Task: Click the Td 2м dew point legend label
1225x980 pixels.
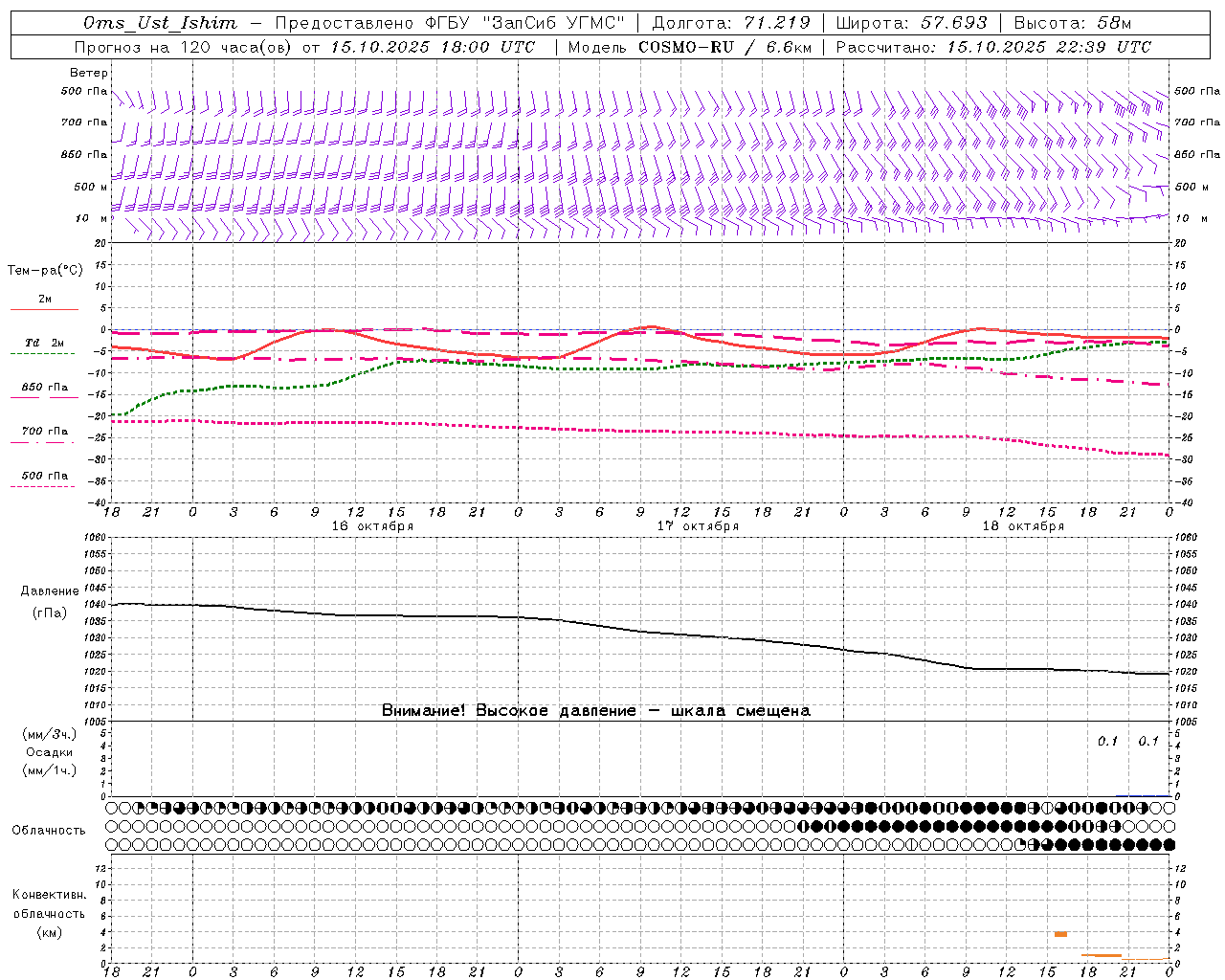Action: (x=44, y=343)
